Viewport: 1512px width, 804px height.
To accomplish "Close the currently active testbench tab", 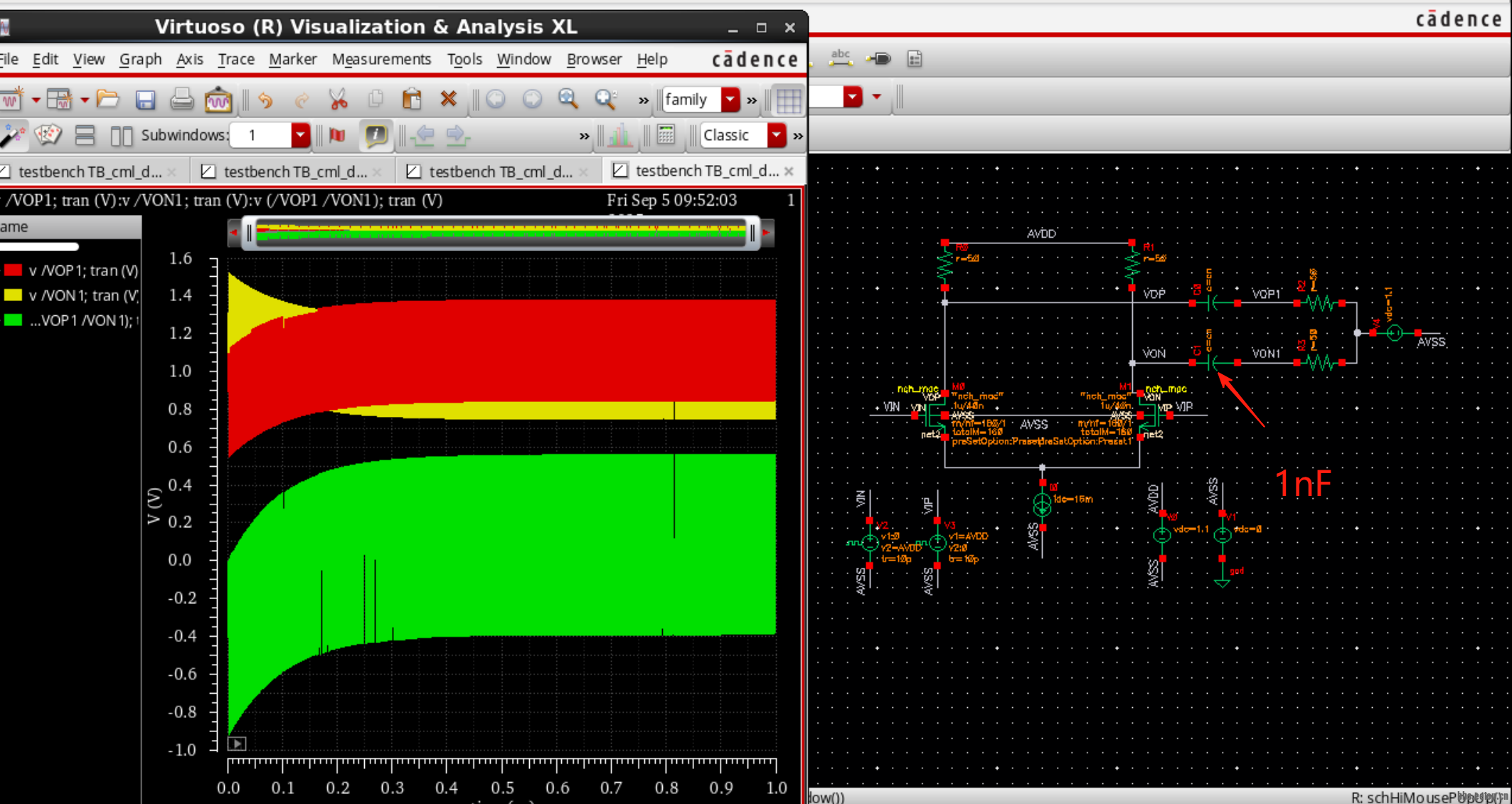I will click(x=789, y=171).
